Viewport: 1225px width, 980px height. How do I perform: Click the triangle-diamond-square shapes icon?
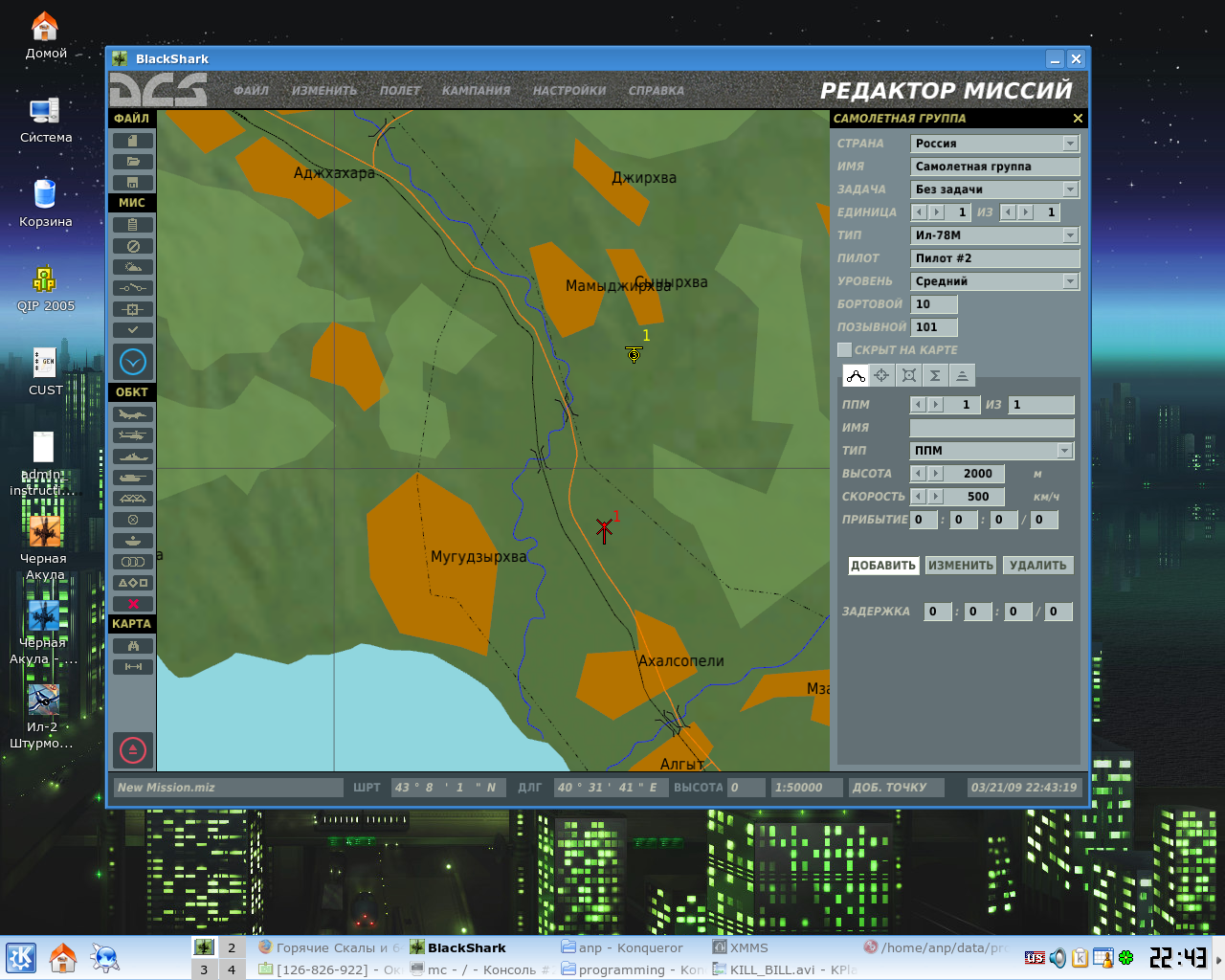(x=132, y=583)
